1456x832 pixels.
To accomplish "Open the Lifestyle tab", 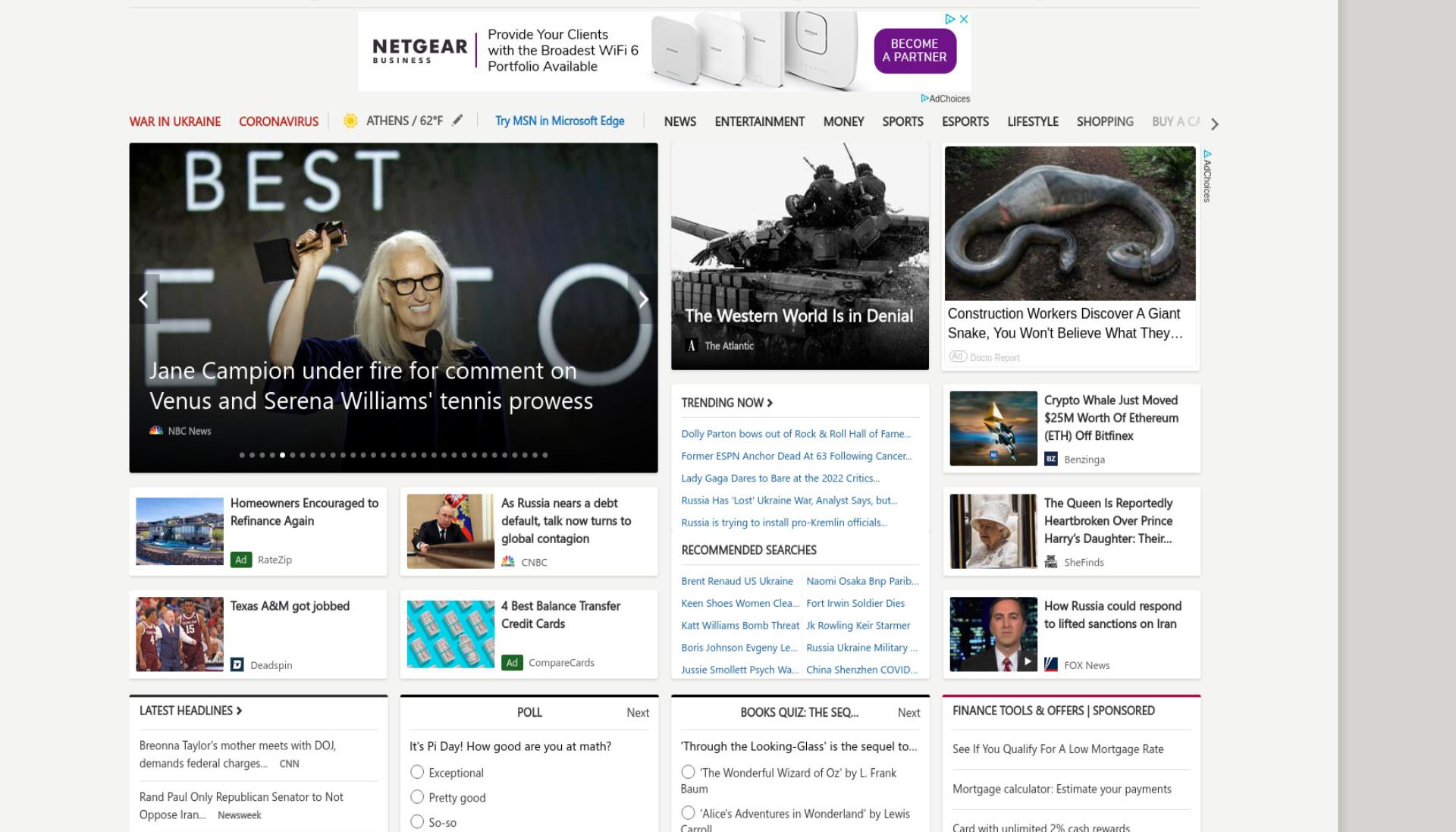I will point(1032,121).
